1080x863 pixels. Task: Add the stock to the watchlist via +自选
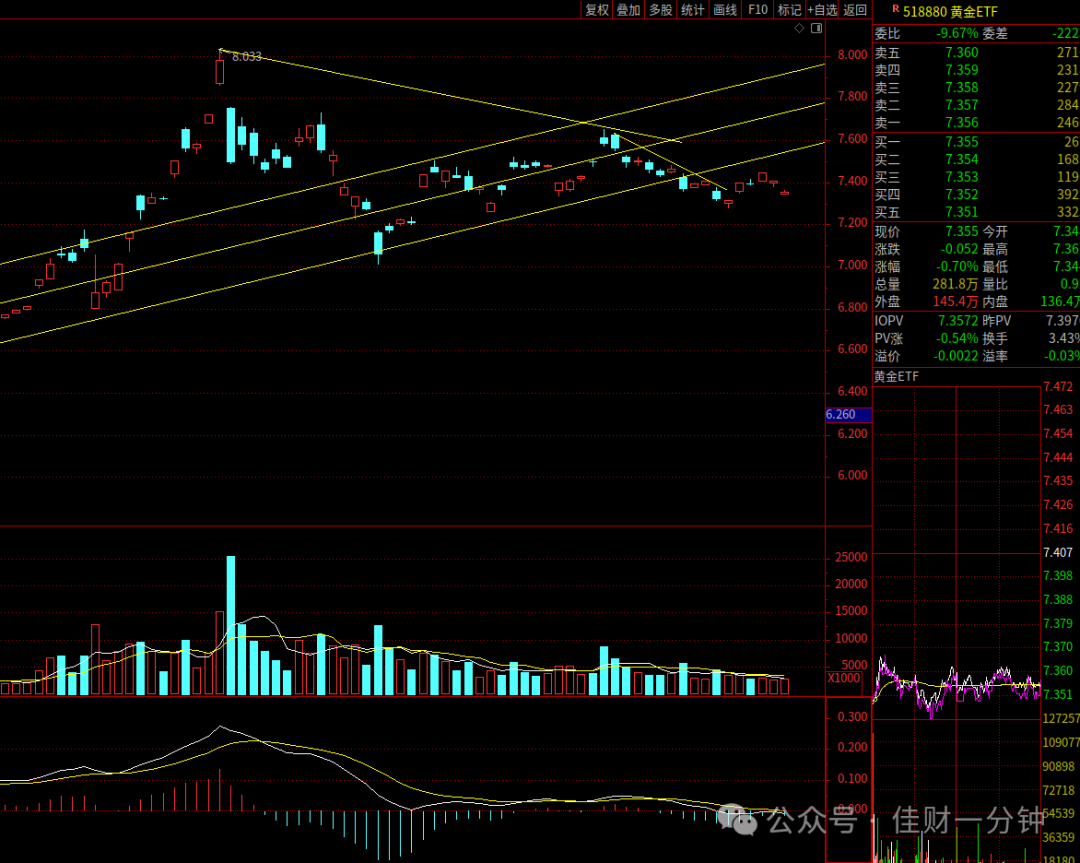[x=822, y=10]
